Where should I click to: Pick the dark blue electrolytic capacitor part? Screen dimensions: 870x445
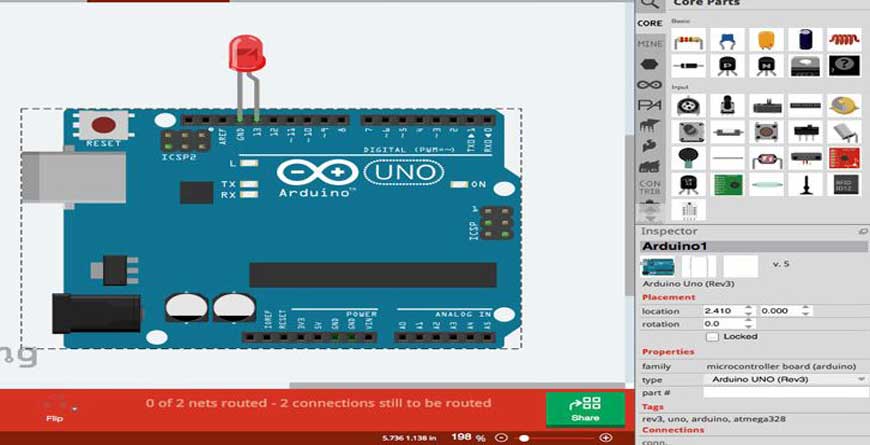click(806, 41)
